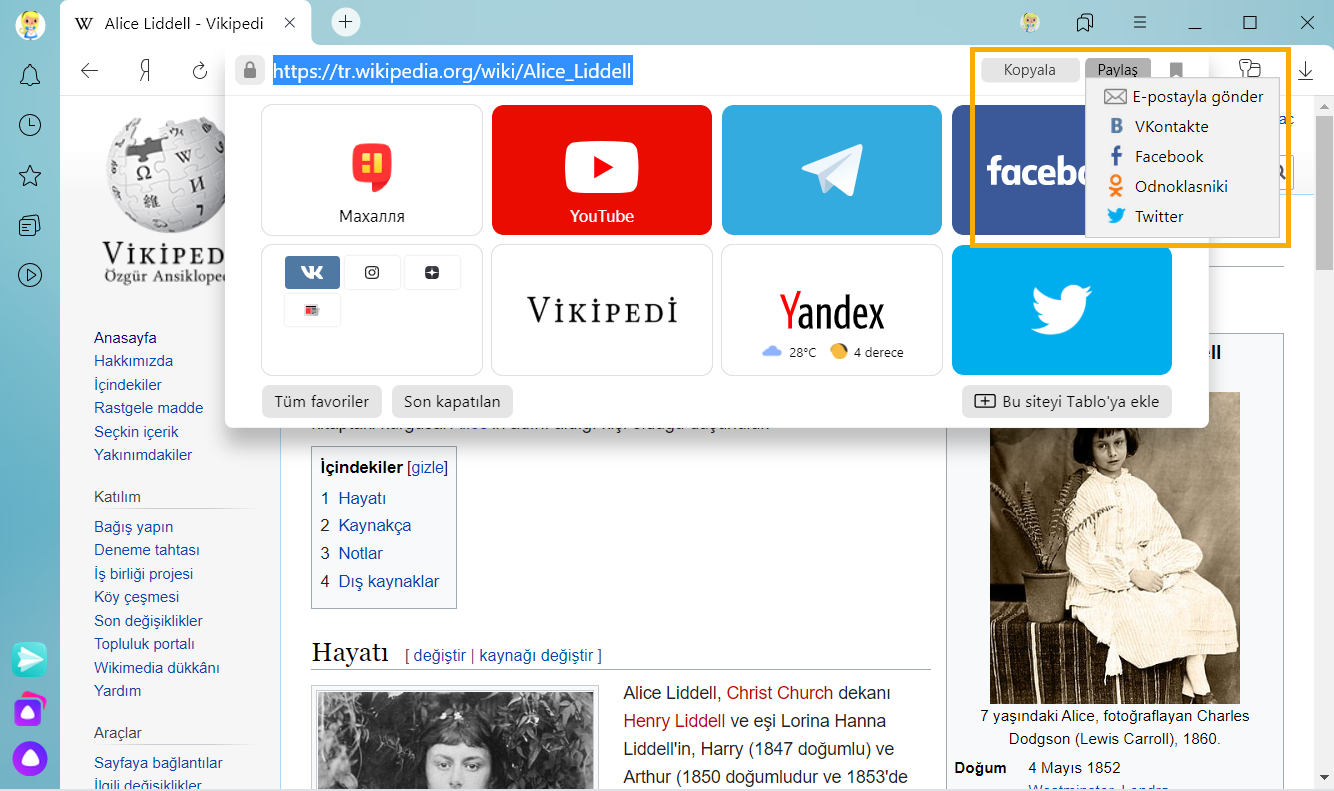This screenshot has width=1334, height=791.
Task: Reload the current page
Action: click(199, 70)
